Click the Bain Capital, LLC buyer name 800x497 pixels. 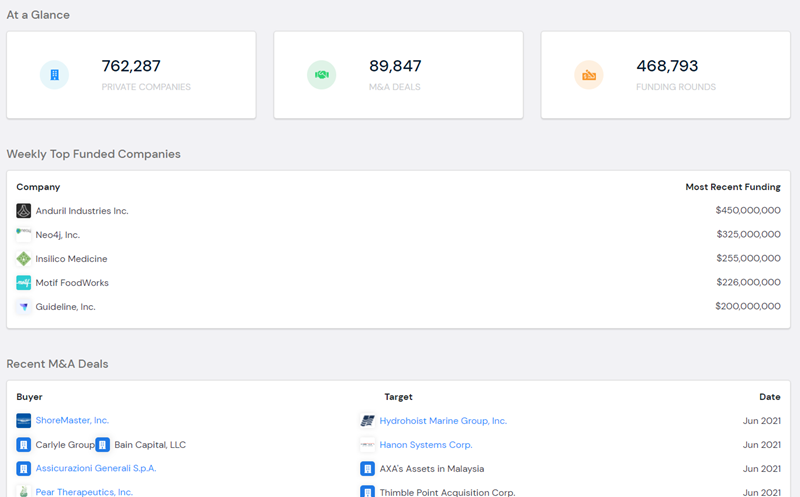[150, 445]
